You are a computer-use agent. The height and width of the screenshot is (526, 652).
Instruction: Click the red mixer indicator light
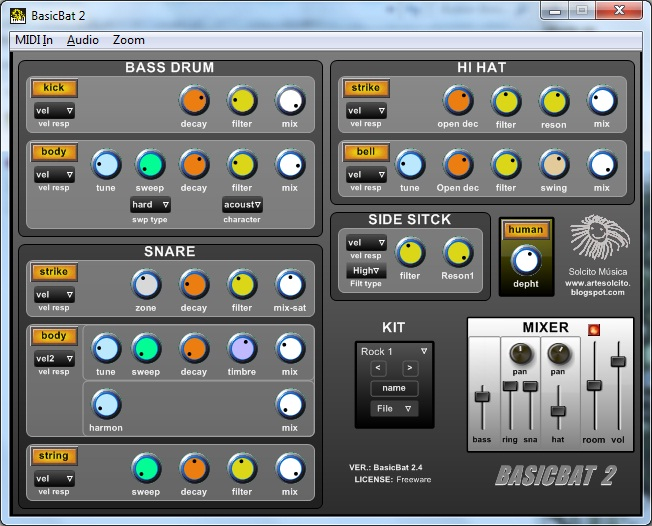pyautogui.click(x=592, y=328)
